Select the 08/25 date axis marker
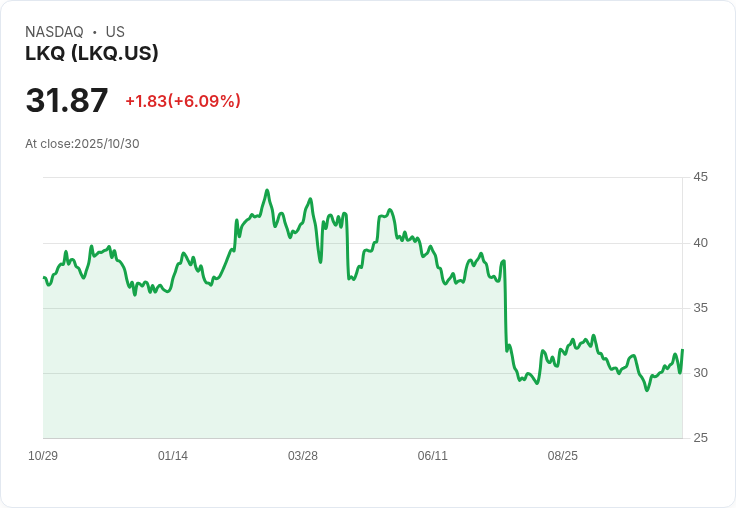Image resolution: width=736 pixels, height=508 pixels. point(562,455)
